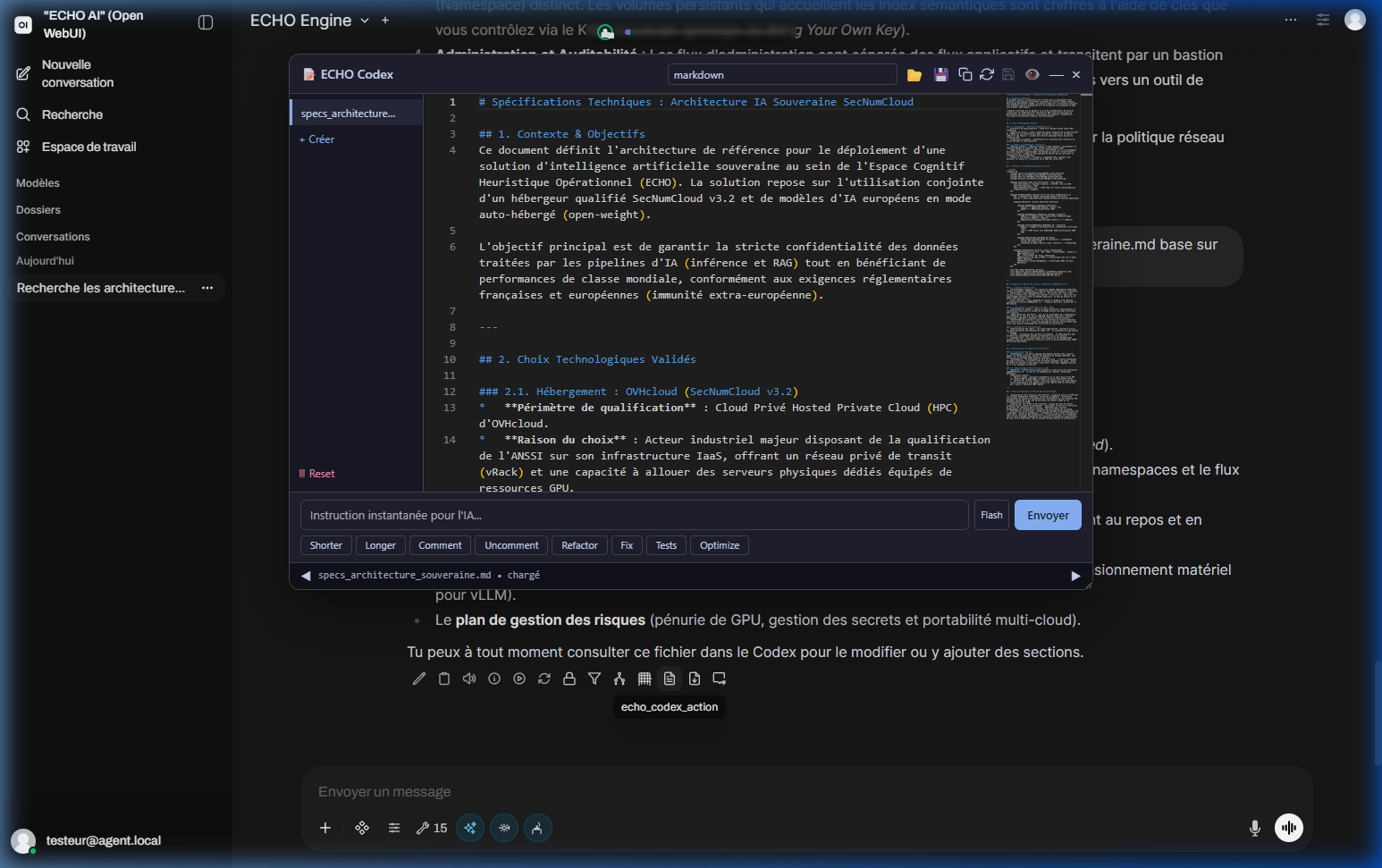Apply the Shorter quick action
The height and width of the screenshot is (868, 1382).
[326, 545]
